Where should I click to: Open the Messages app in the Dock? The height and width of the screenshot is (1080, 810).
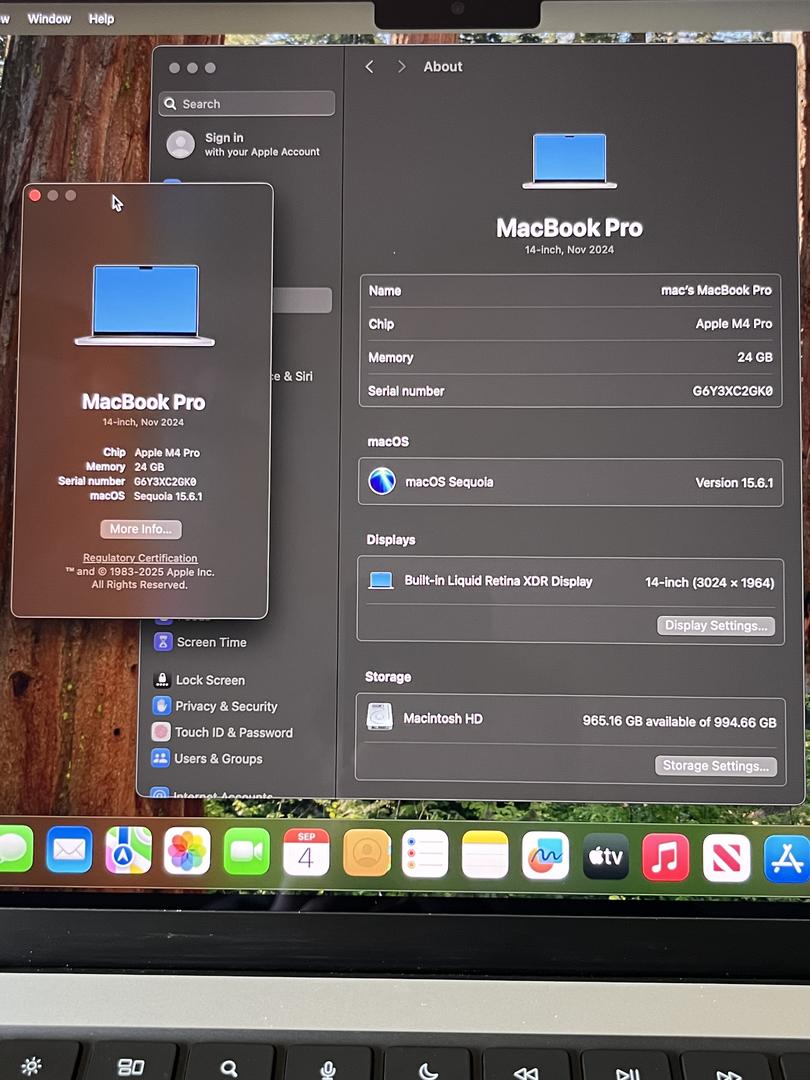point(14,849)
